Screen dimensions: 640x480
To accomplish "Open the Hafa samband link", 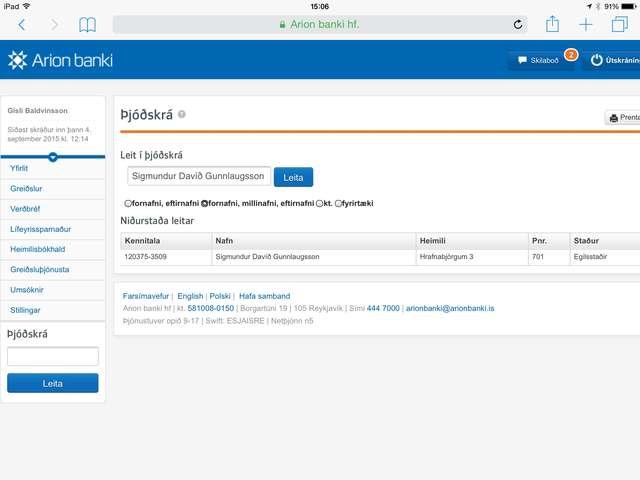I will pos(264,296).
